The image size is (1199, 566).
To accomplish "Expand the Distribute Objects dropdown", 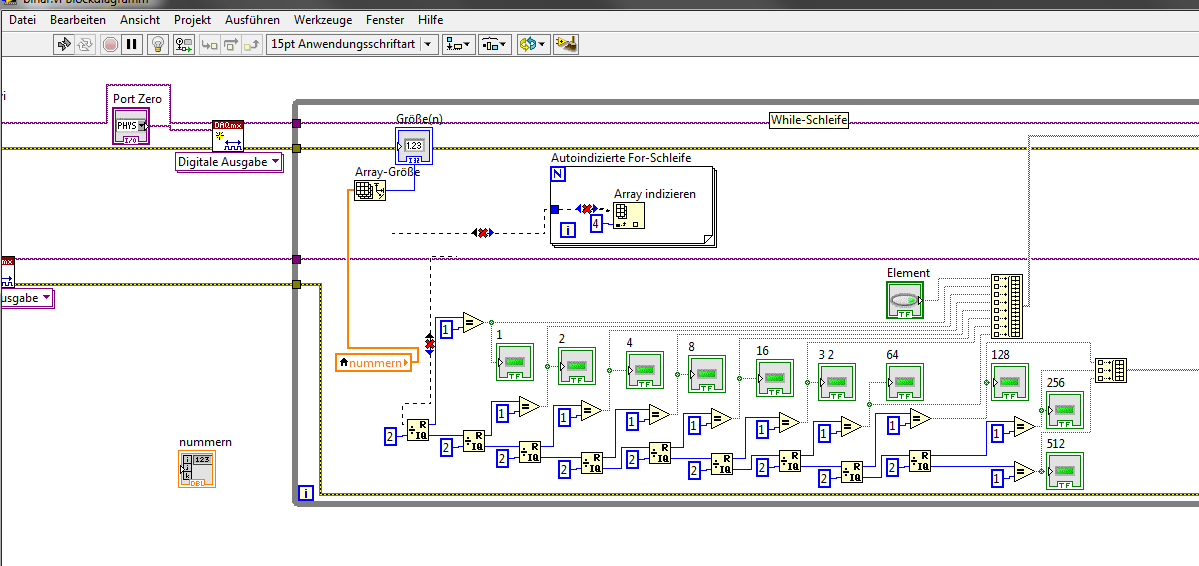I will click(x=494, y=44).
